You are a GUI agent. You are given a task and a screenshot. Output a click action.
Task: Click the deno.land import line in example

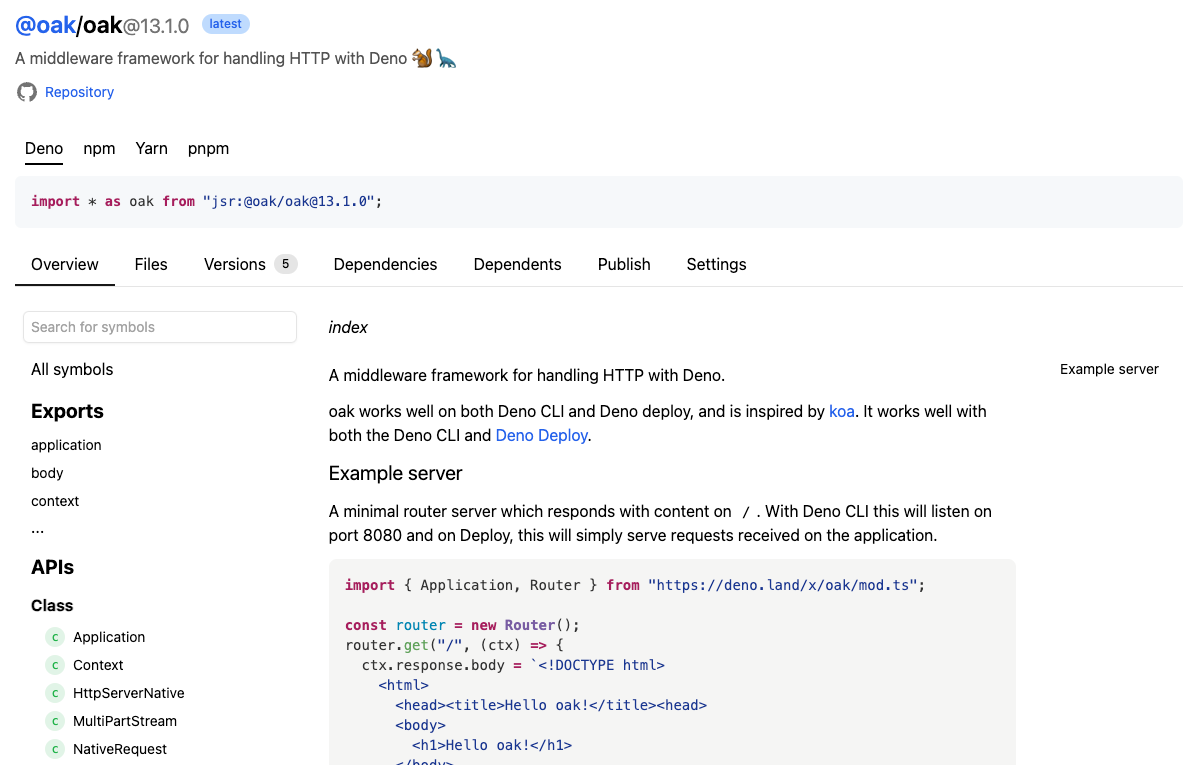click(x=635, y=585)
